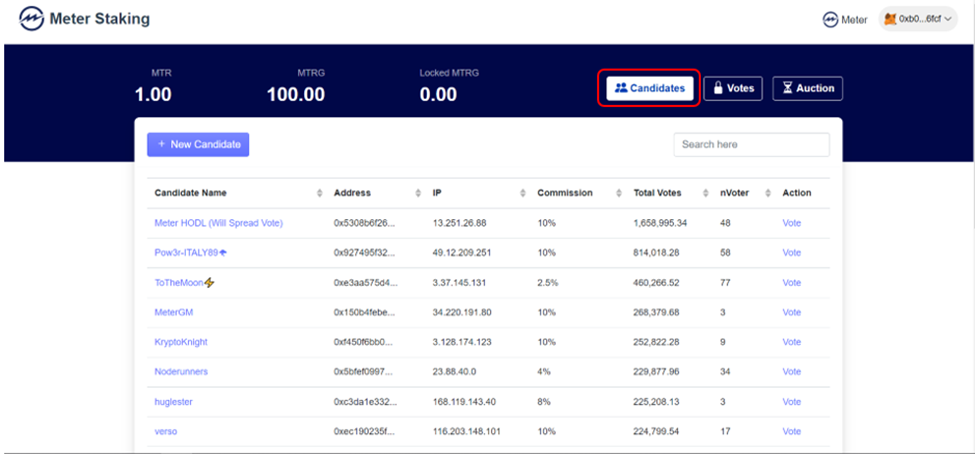Vote for Meter HODL candidate
The image size is (975, 454).
click(x=792, y=223)
